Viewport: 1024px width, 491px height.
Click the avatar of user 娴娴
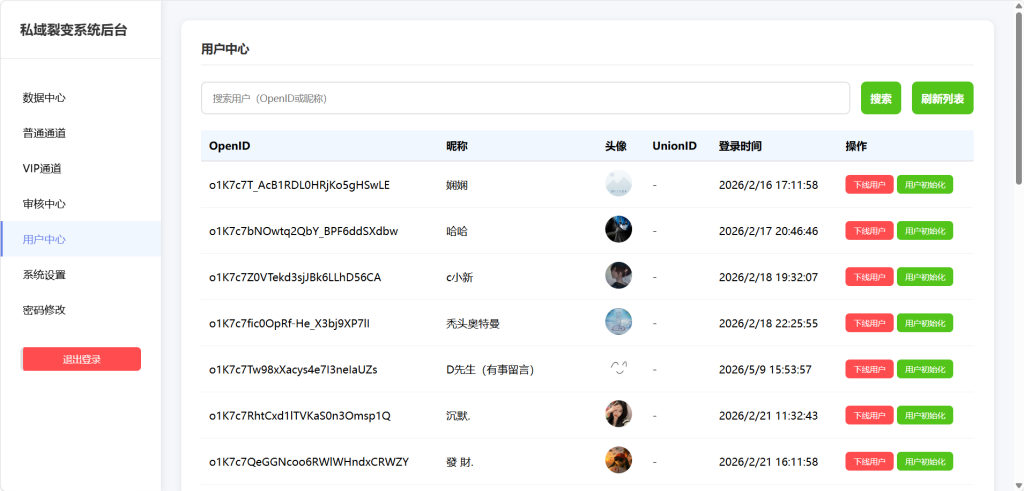(x=618, y=183)
